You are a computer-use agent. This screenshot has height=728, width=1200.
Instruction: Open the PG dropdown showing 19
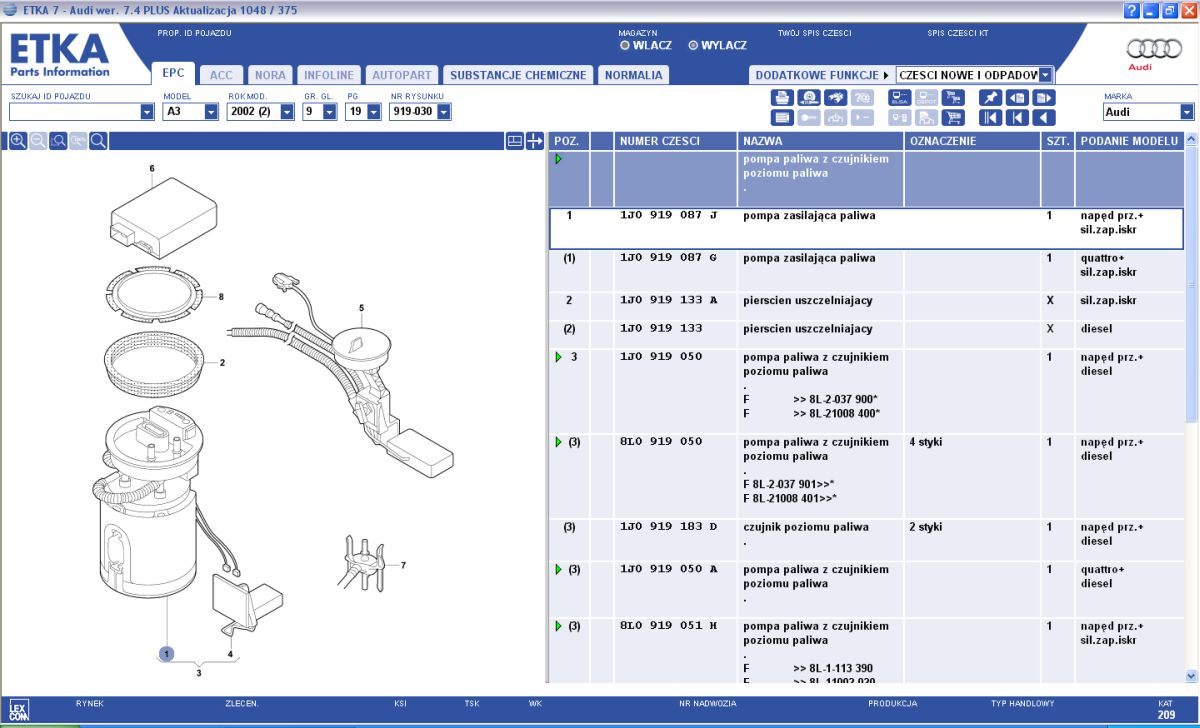(x=374, y=112)
